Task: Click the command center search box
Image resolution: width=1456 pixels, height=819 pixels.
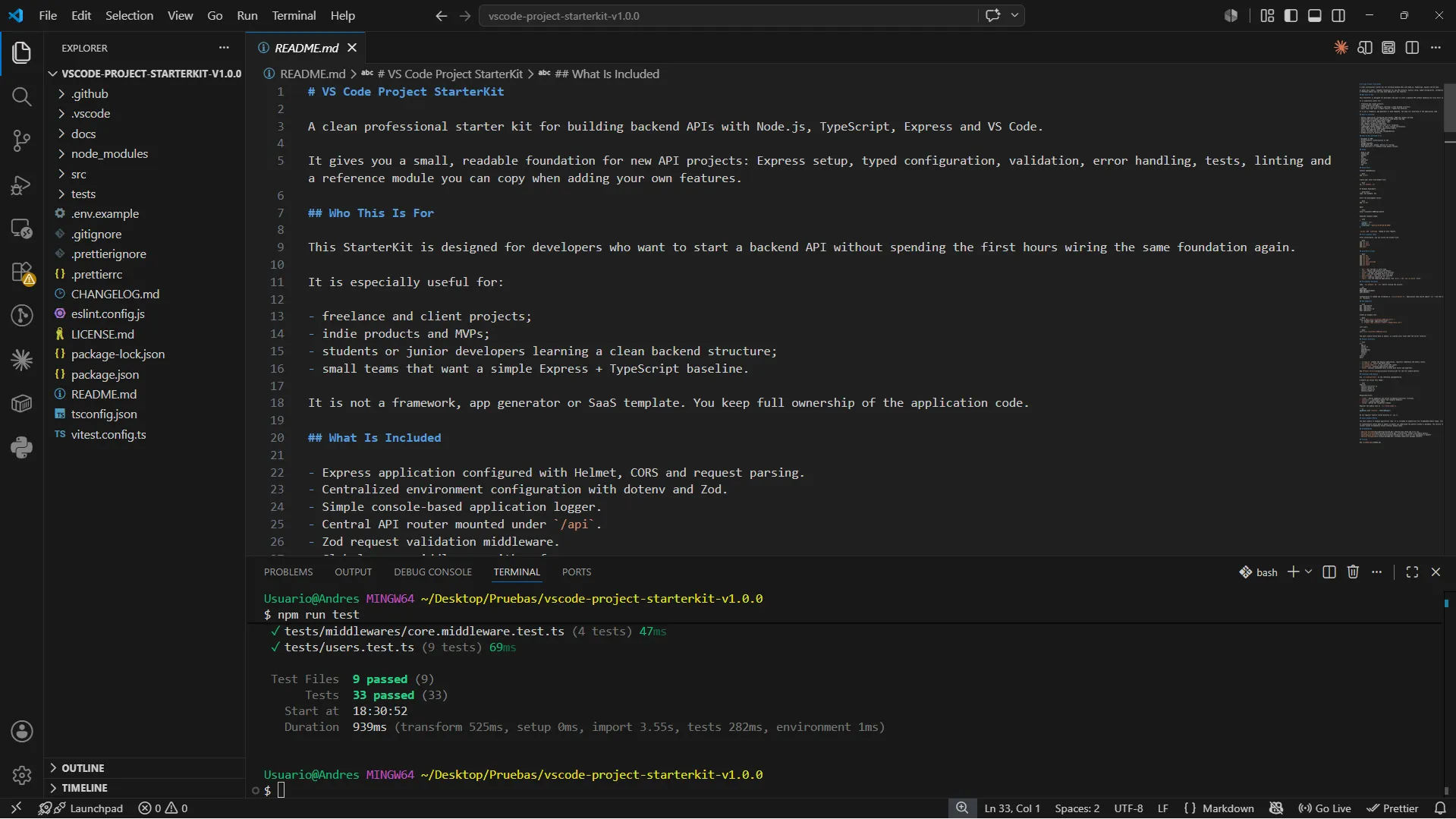Action: click(728, 15)
